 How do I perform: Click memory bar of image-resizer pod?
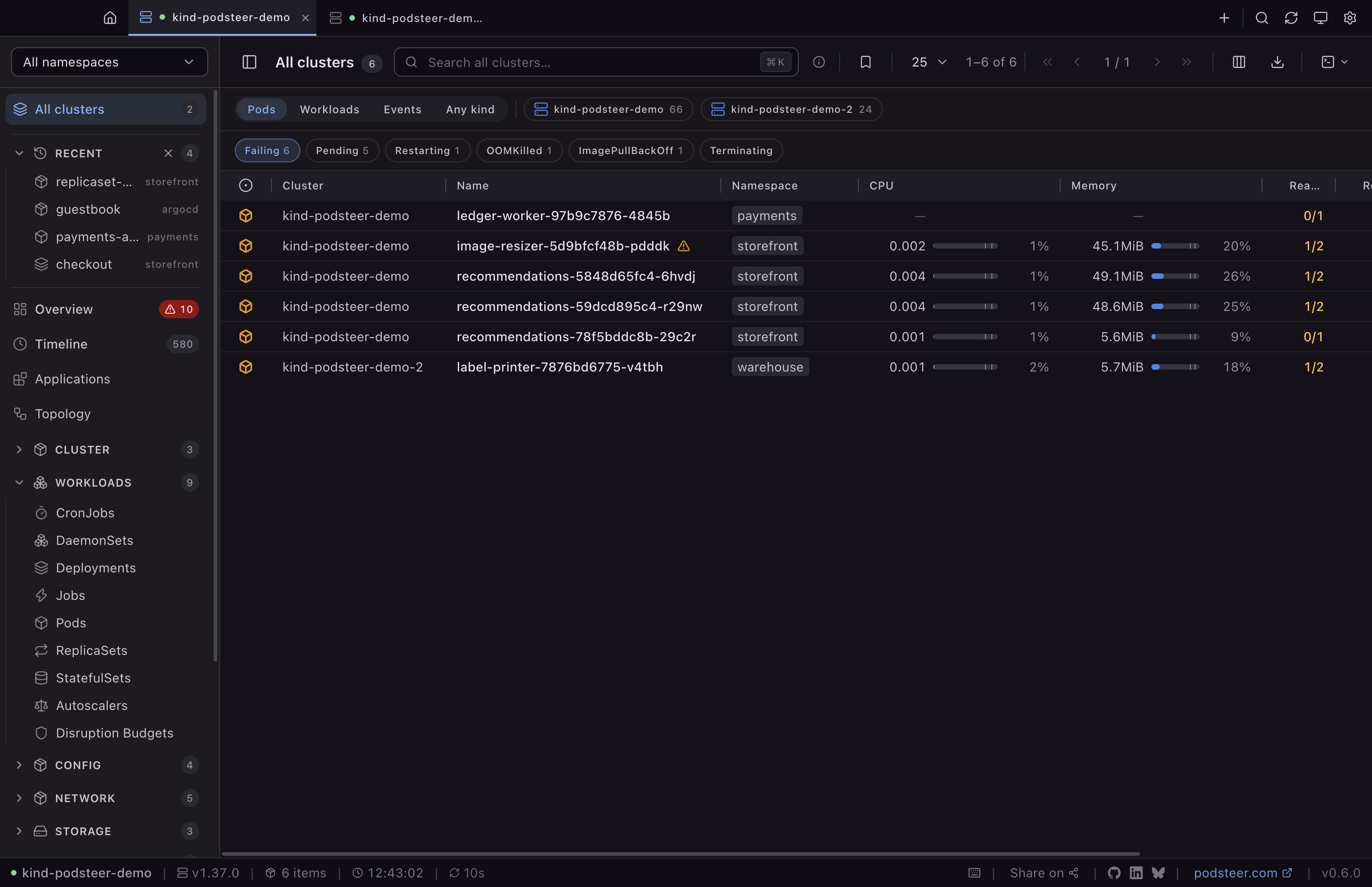[1174, 246]
